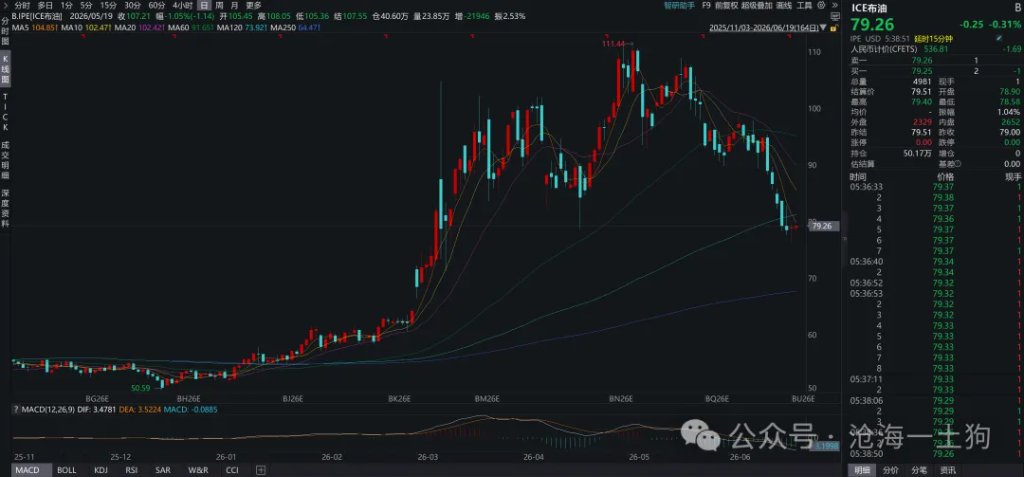Click the ICE布油 title in quote panel
Image resolution: width=1024 pixels, height=477 pixels.
pyautogui.click(x=868, y=8)
